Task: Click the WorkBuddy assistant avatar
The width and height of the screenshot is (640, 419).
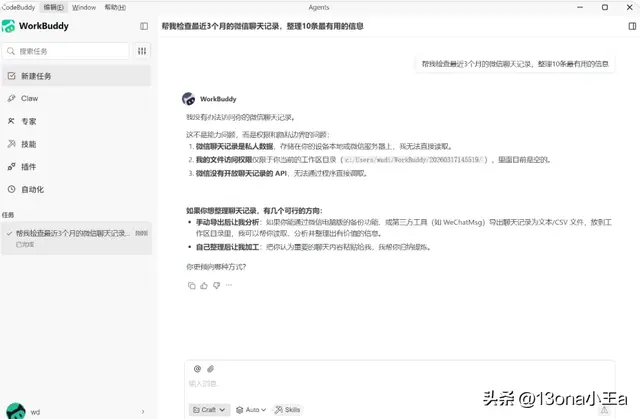Action: 188,99
